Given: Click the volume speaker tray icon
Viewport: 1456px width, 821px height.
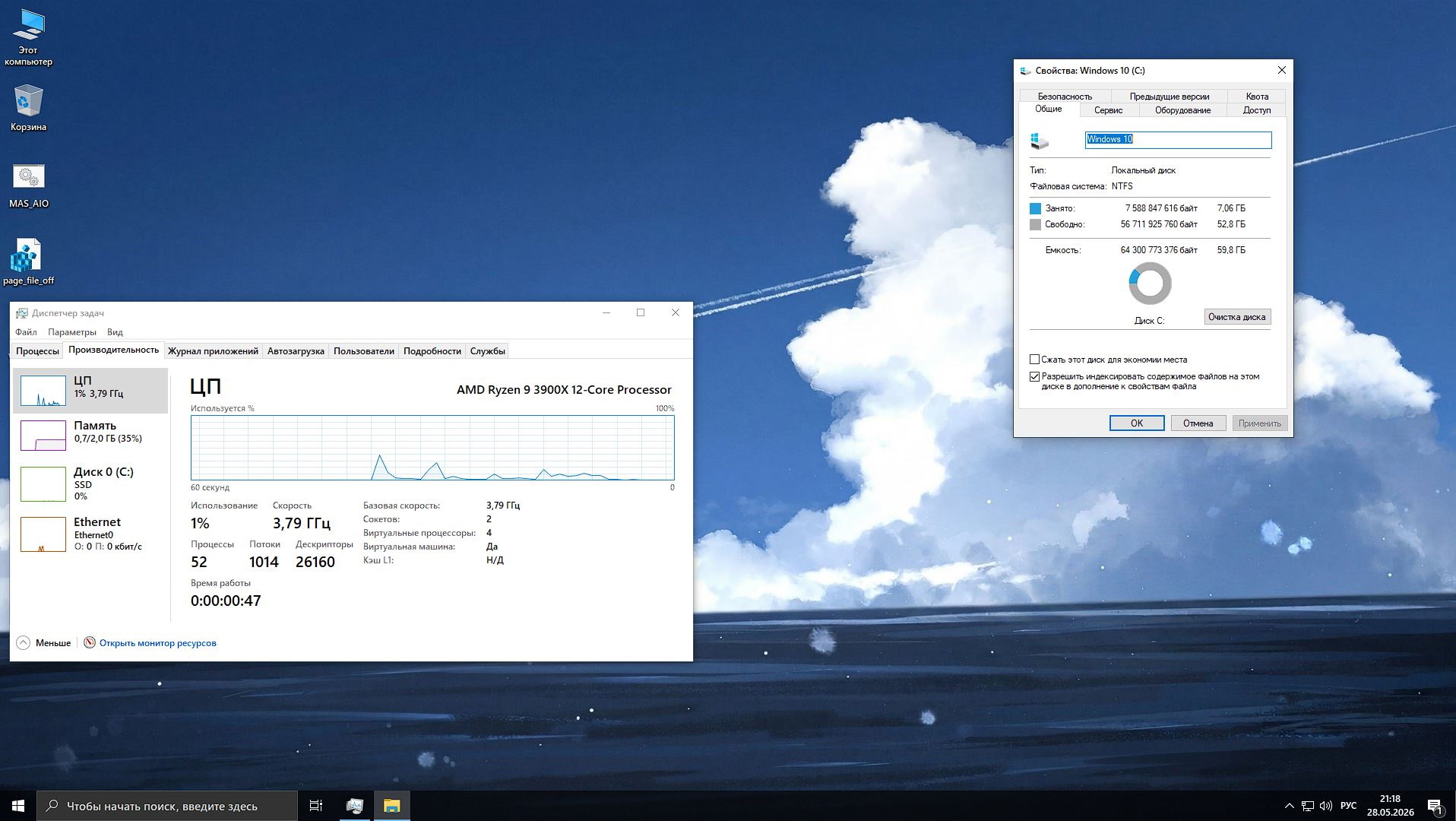Looking at the screenshot, I should (x=1326, y=806).
